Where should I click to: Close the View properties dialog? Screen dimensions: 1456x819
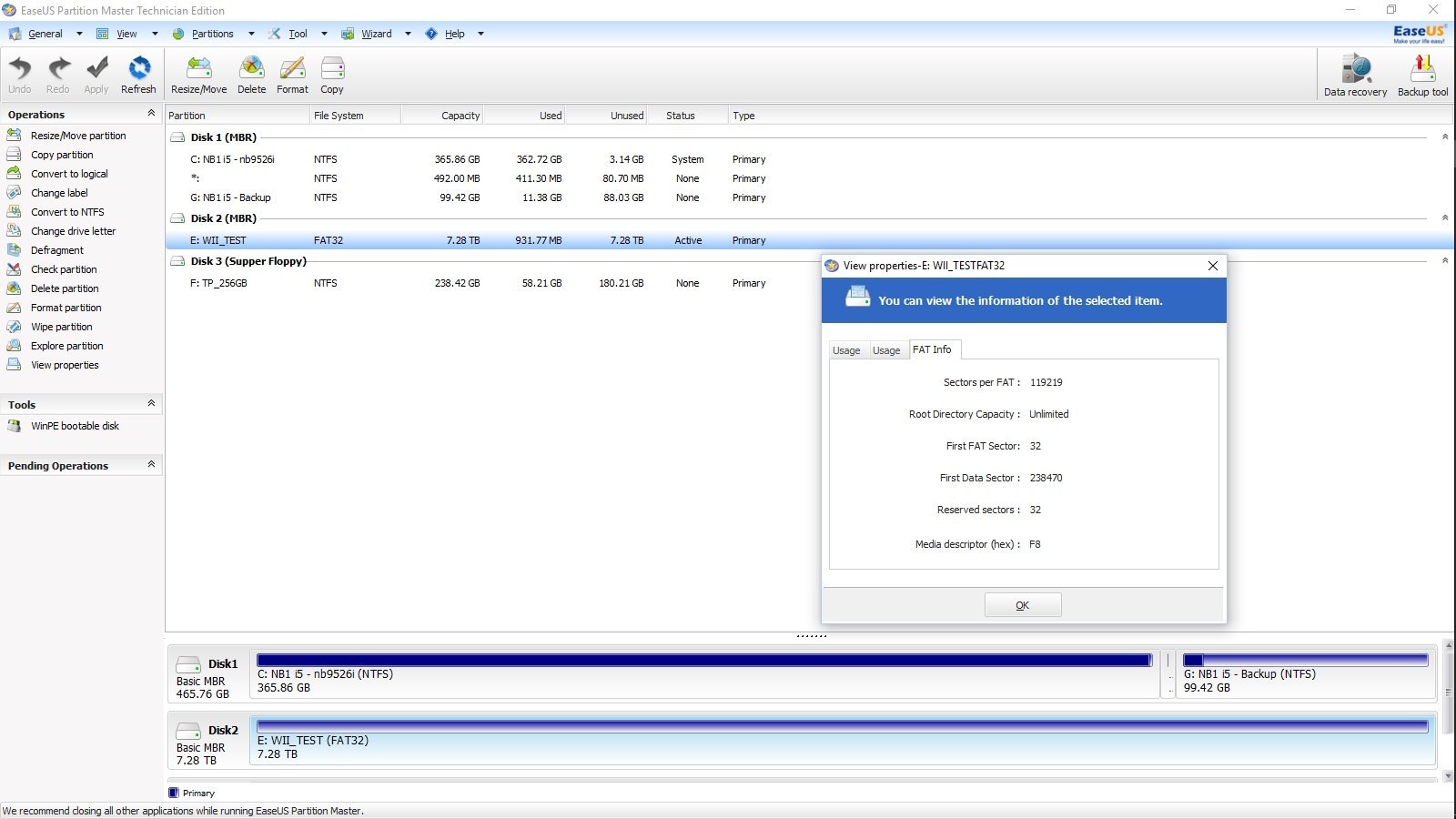pos(1212,266)
